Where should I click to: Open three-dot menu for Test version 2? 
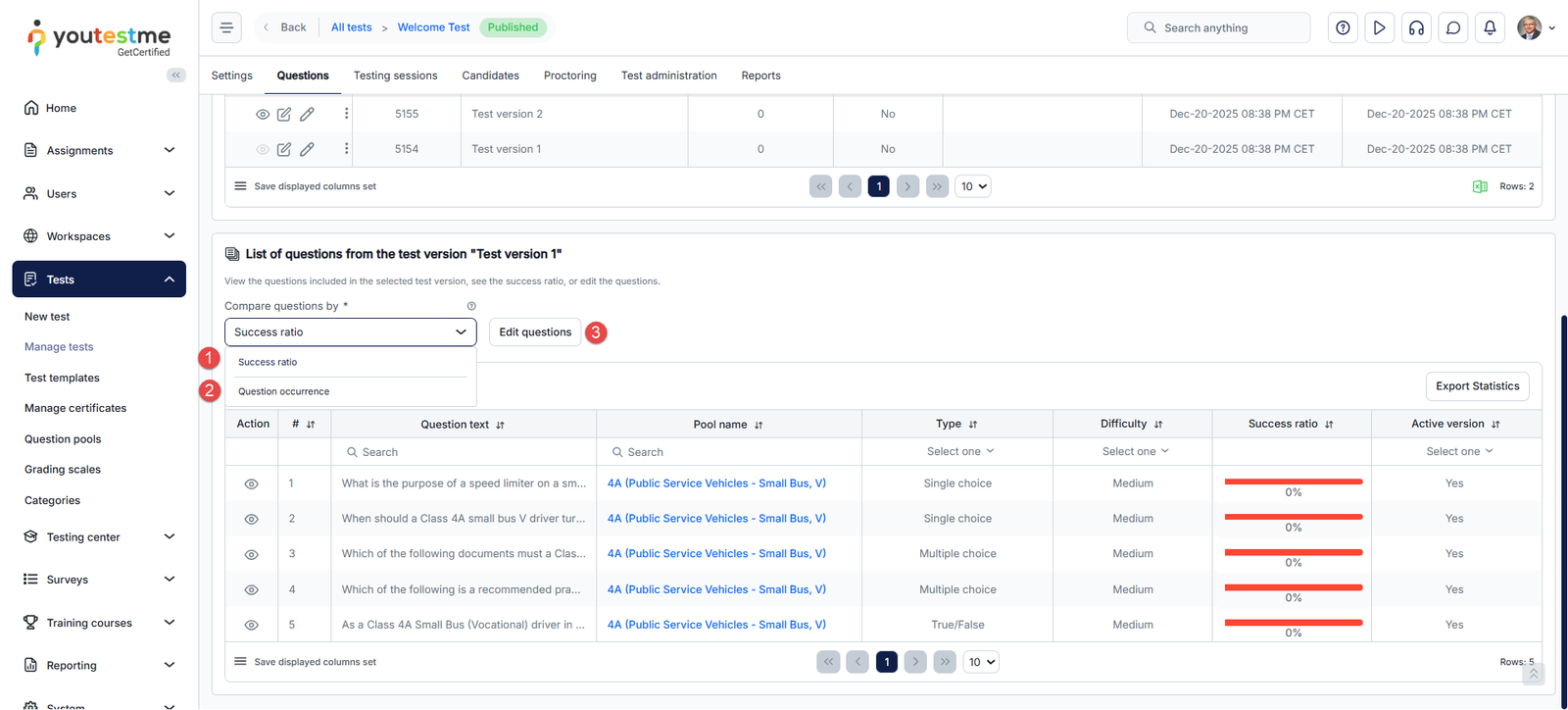[x=346, y=114]
